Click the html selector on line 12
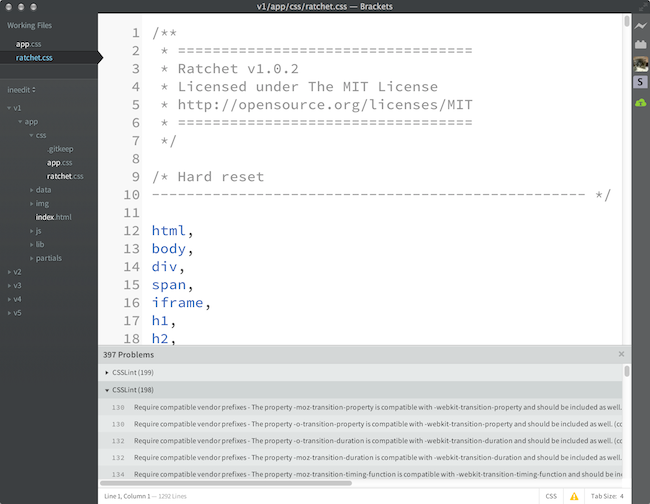 pyautogui.click(x=168, y=230)
